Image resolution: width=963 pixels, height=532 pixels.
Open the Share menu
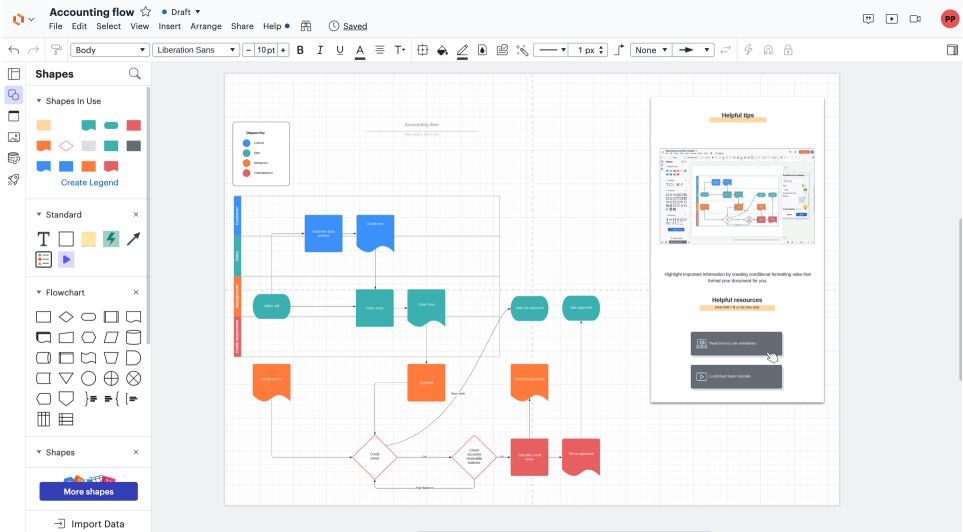point(242,26)
